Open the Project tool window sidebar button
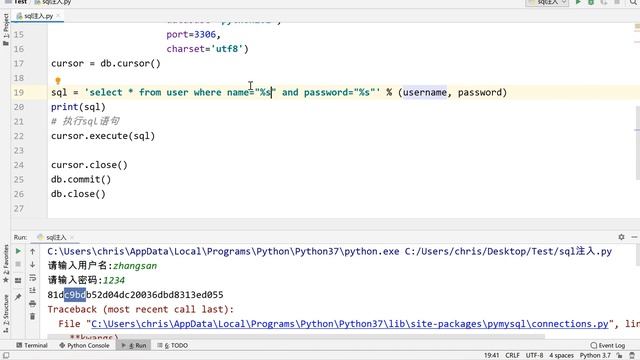 click(x=6, y=30)
